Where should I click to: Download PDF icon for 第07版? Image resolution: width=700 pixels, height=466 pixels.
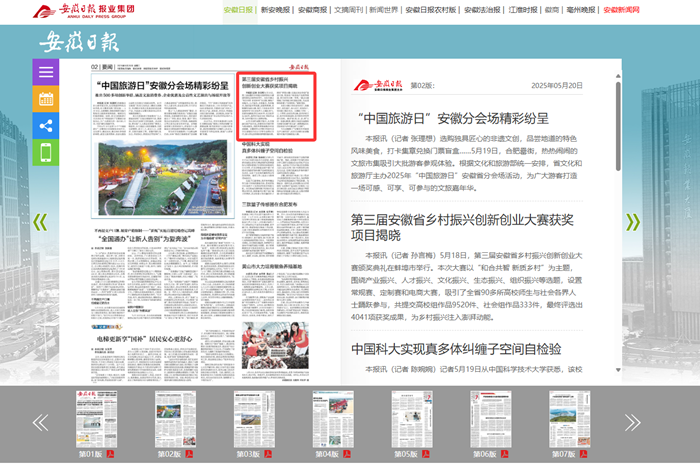point(585,454)
